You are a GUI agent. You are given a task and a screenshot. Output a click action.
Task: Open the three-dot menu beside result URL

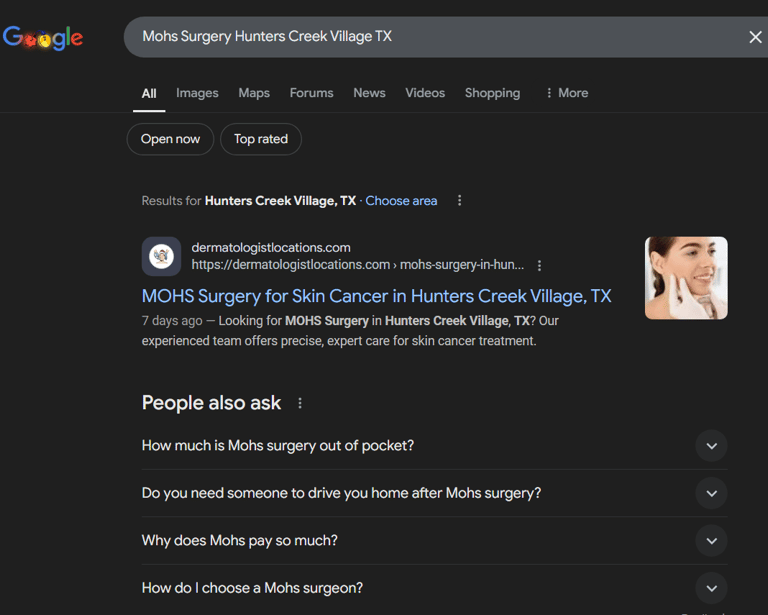[539, 265]
